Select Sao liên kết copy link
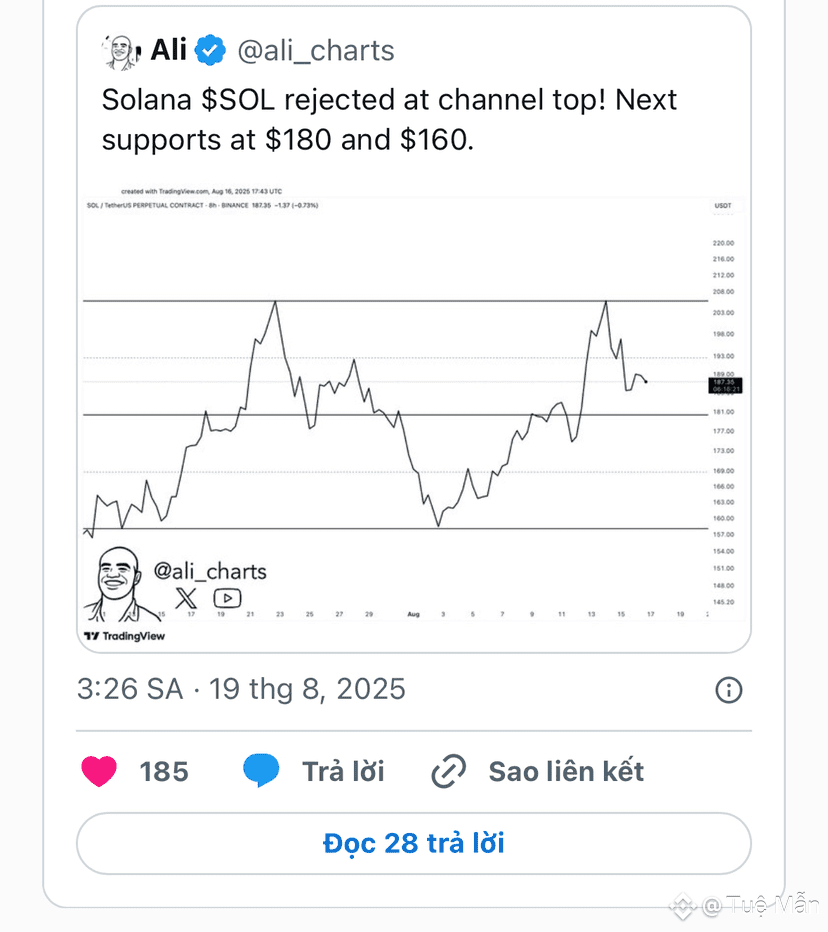The height and width of the screenshot is (932, 828). (566, 772)
